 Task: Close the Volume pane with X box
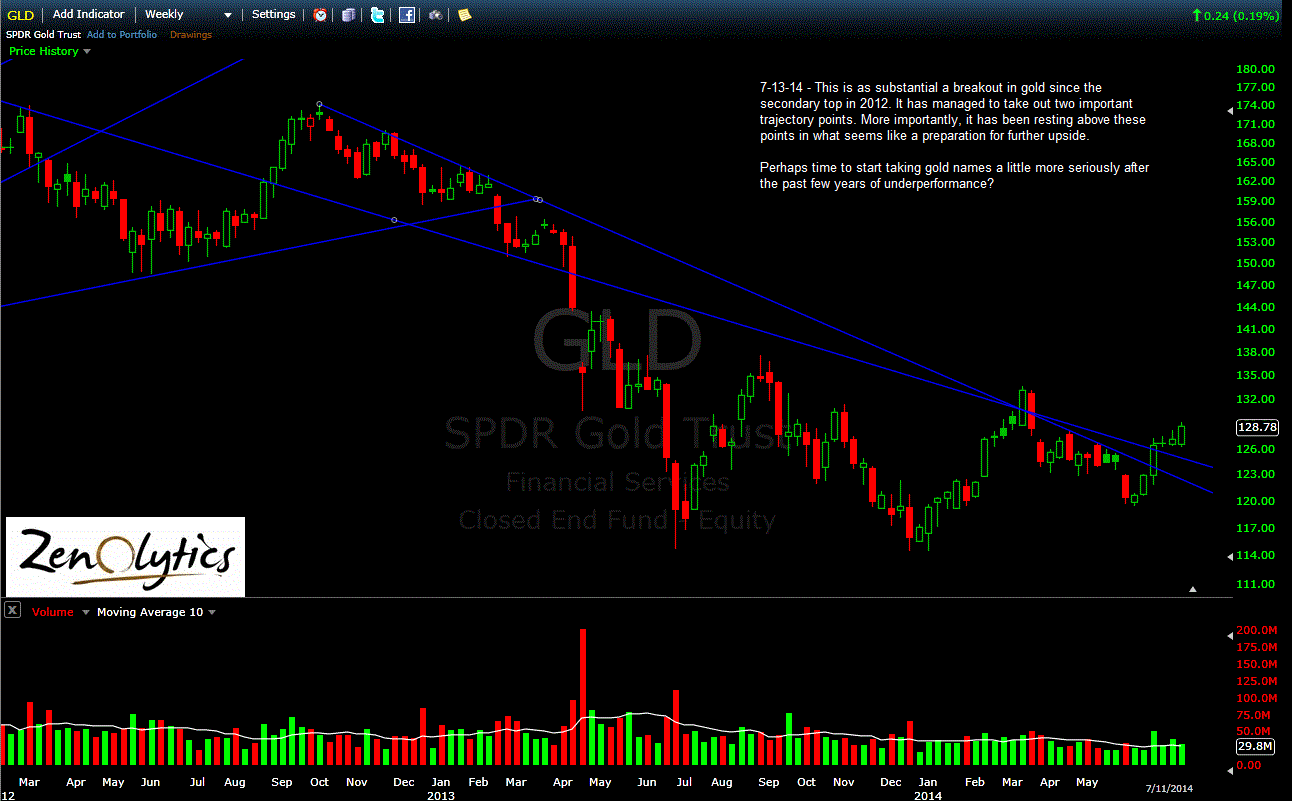point(11,610)
